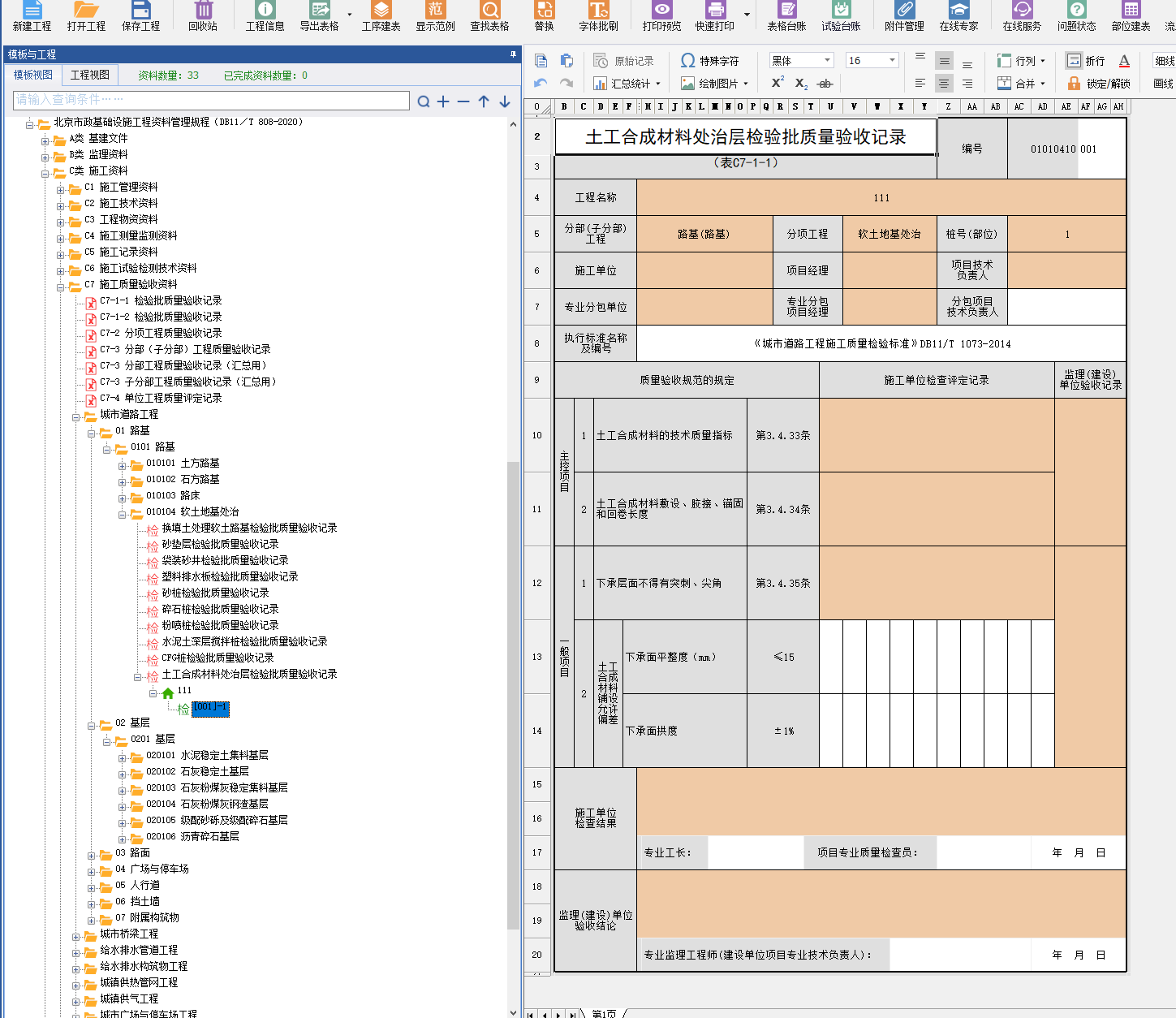Image resolution: width=1176 pixels, height=1018 pixels.
Task: Pin the 模板与工程 panel
Action: [513, 54]
